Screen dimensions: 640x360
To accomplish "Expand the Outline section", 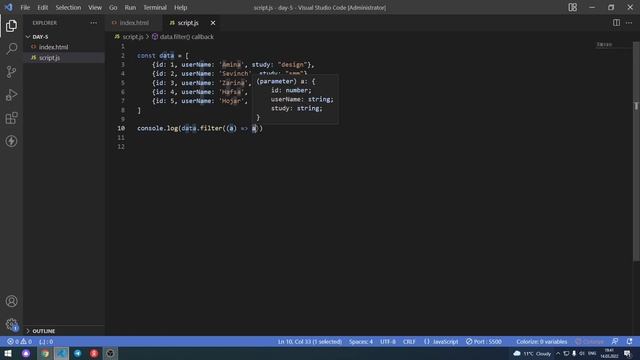I will click(x=64, y=331).
